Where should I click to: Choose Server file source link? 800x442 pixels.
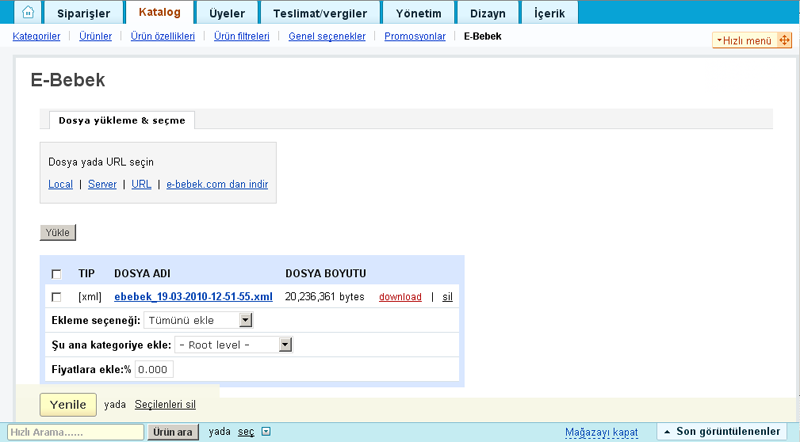[x=102, y=184]
